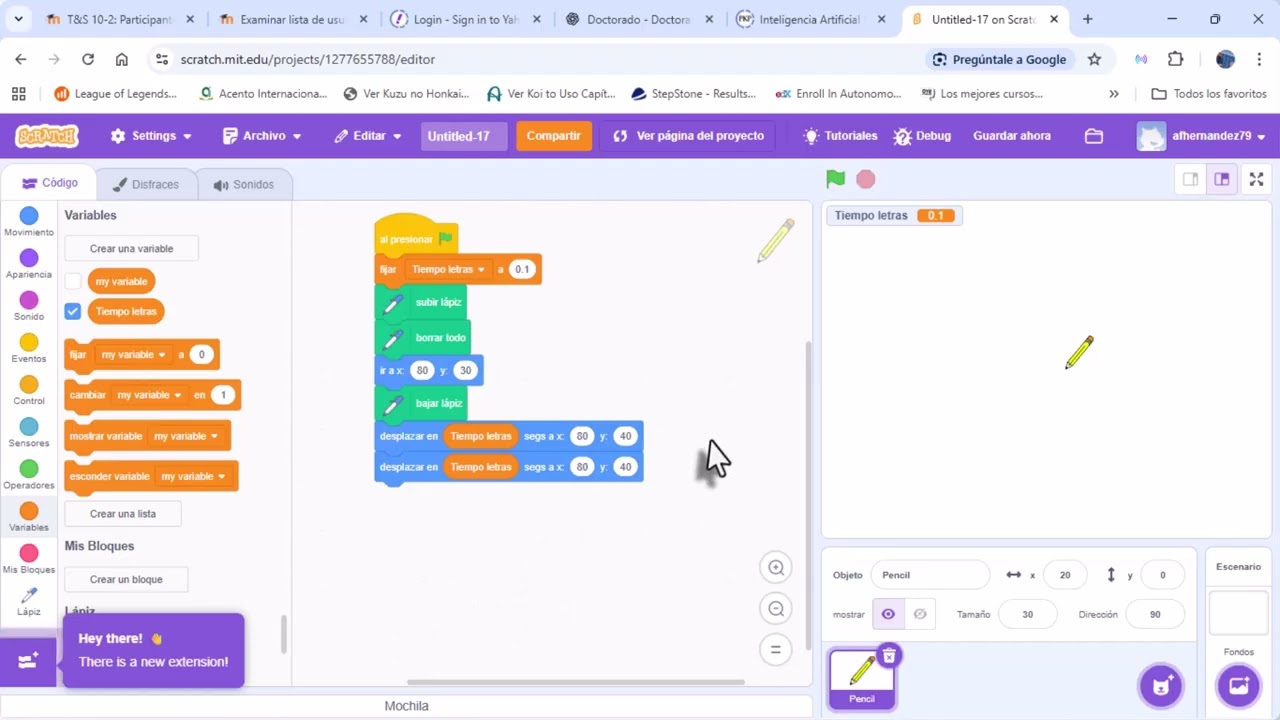Bookmark this page with the star icon
Viewport: 1280px width, 720px height.
pos(1094,59)
